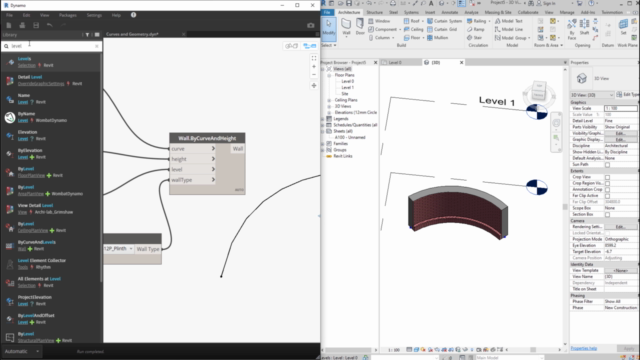Choose the Model Text tool
Image resolution: width=640 pixels, height=360 pixels.
tap(509, 21)
